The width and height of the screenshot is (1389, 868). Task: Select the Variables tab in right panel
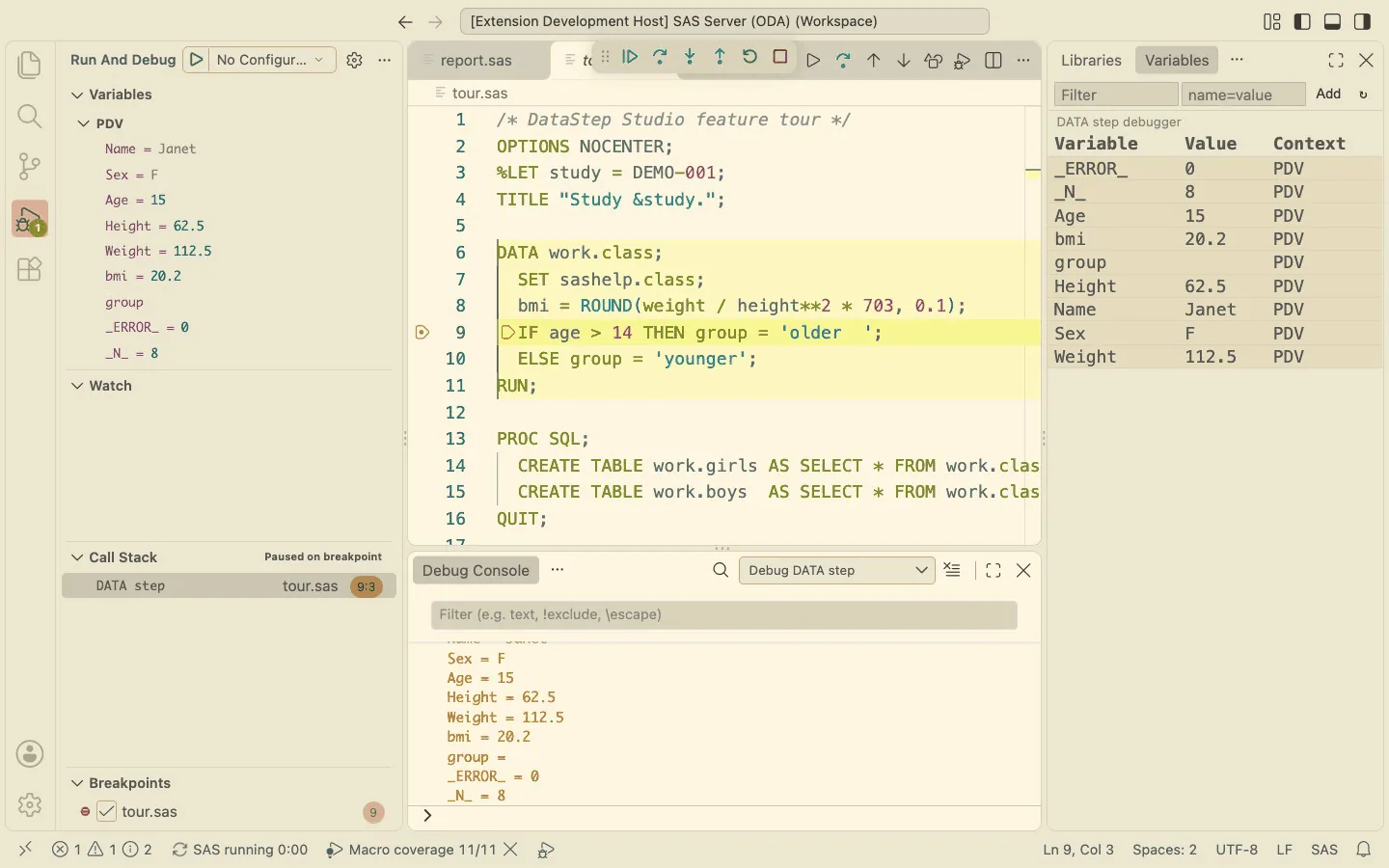point(1177,60)
